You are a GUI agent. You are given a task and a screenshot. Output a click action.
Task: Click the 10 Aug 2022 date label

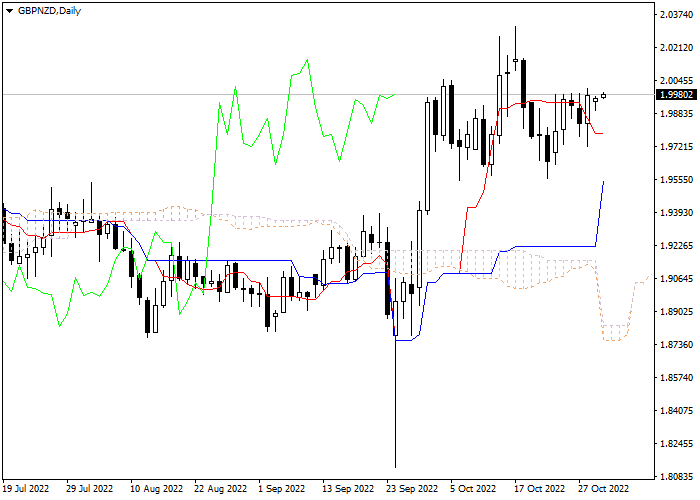(x=156, y=488)
